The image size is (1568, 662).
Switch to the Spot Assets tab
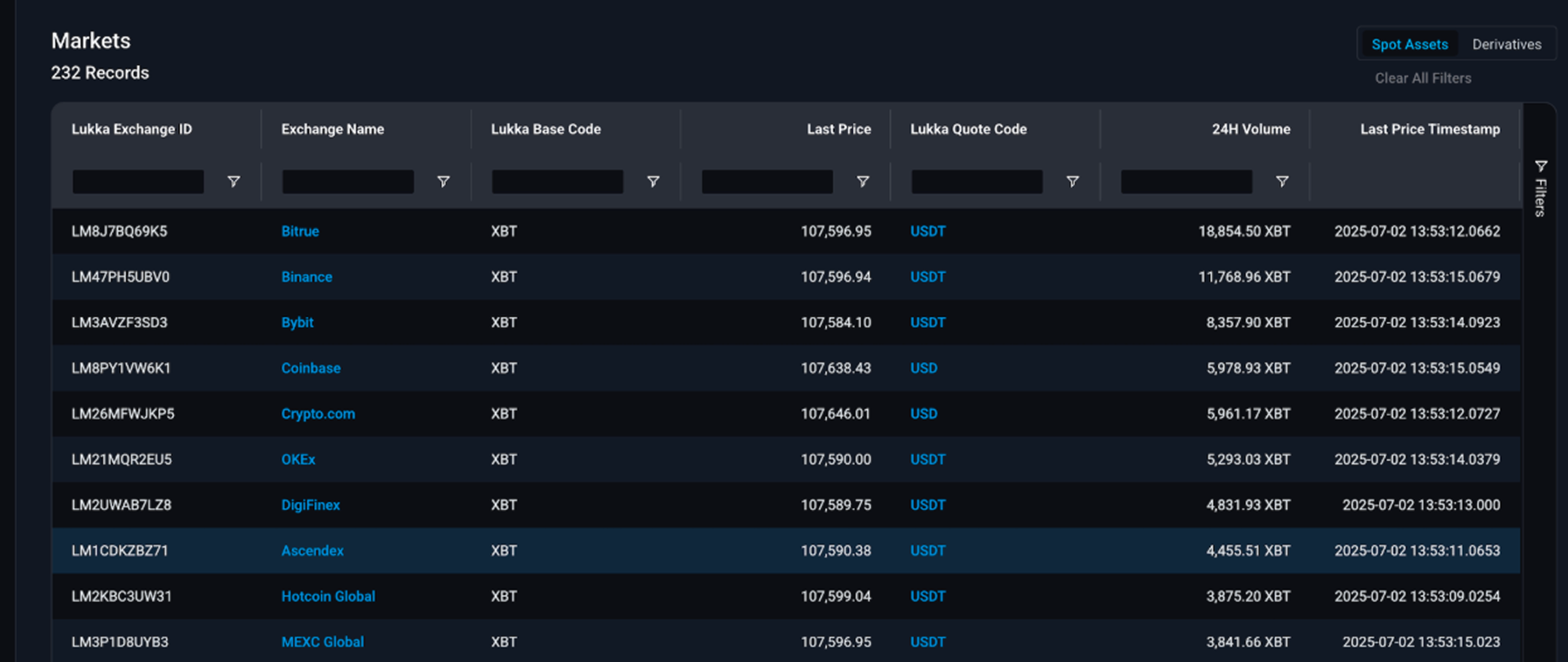(x=1409, y=44)
